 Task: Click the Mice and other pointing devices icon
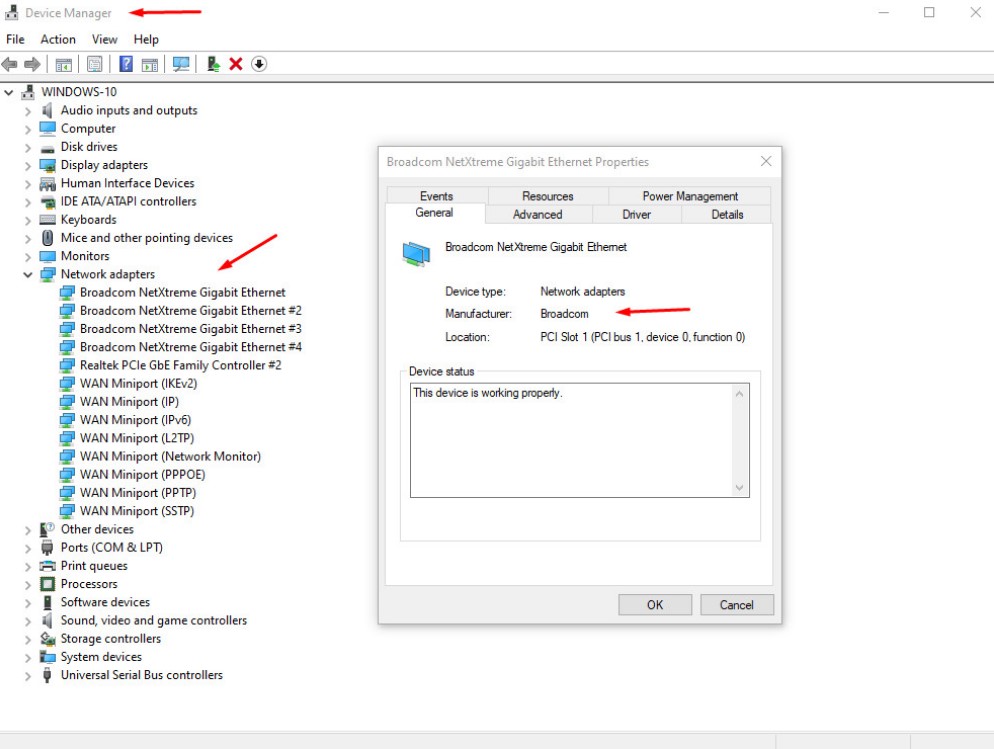click(x=48, y=238)
